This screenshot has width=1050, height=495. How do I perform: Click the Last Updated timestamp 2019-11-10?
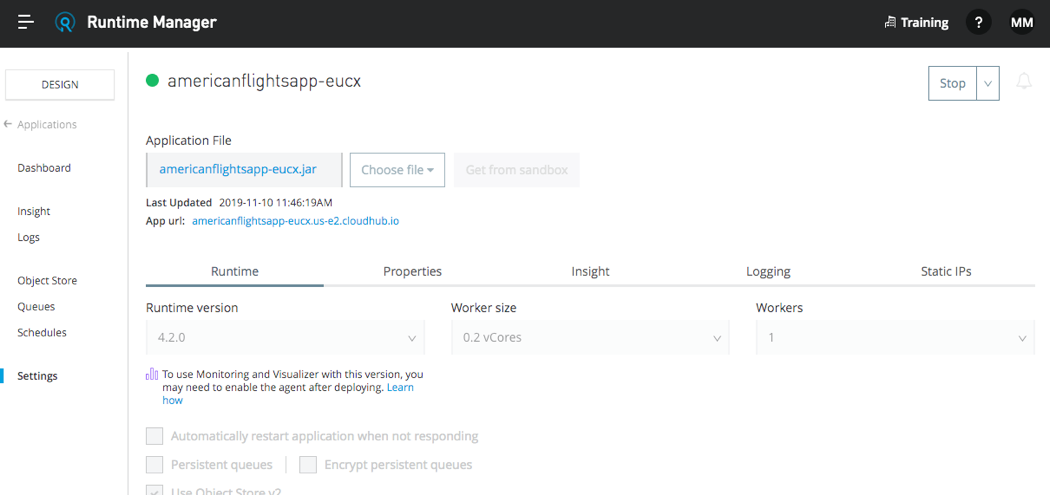pyautogui.click(x=276, y=202)
